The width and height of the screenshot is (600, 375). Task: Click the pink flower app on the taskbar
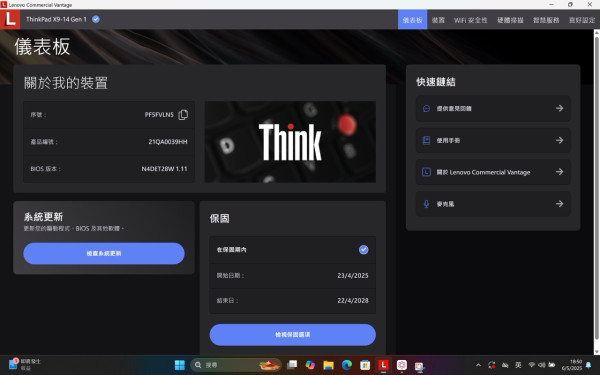(x=401, y=365)
